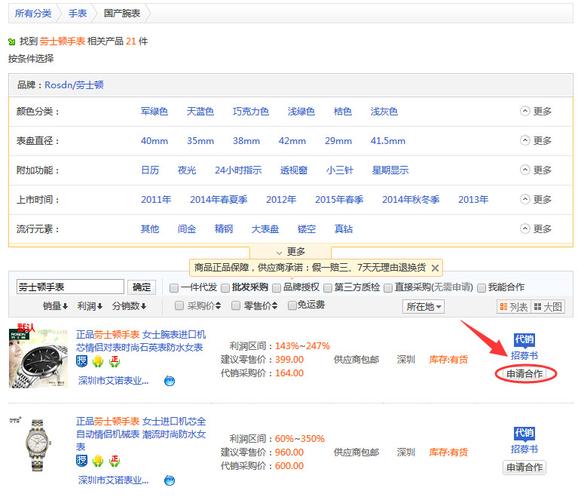578x500 pixels.
Task: Switch to 列表 list view
Action: coord(513,307)
